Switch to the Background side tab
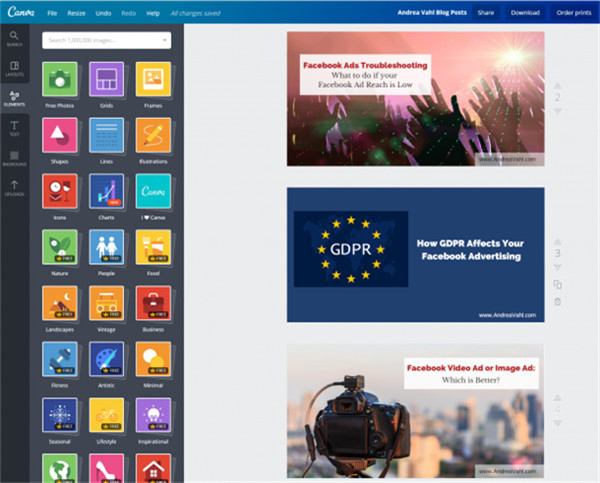 point(15,158)
